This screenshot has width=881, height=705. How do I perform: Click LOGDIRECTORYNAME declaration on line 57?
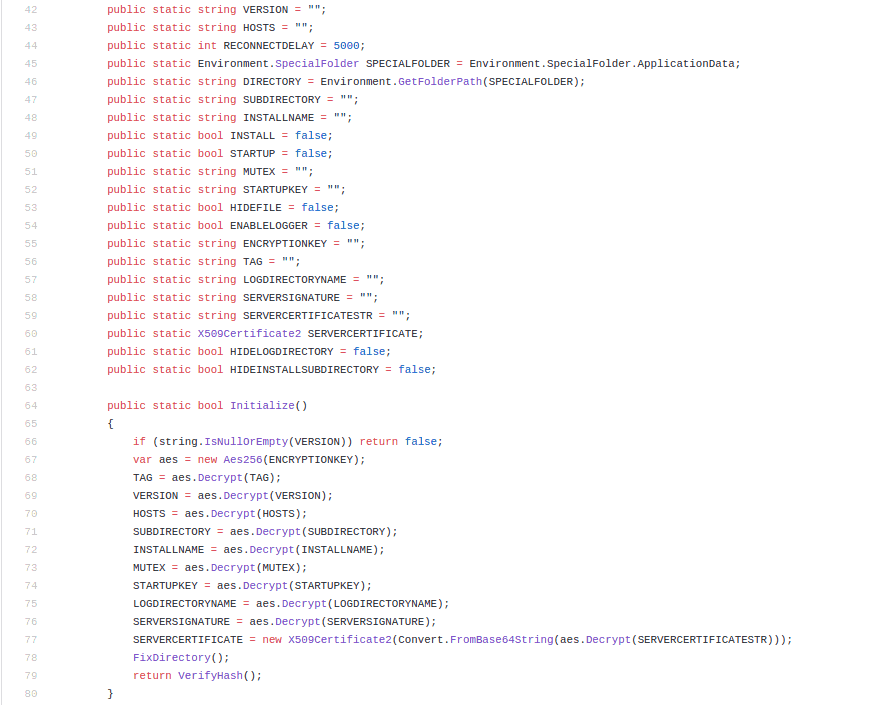tap(294, 279)
